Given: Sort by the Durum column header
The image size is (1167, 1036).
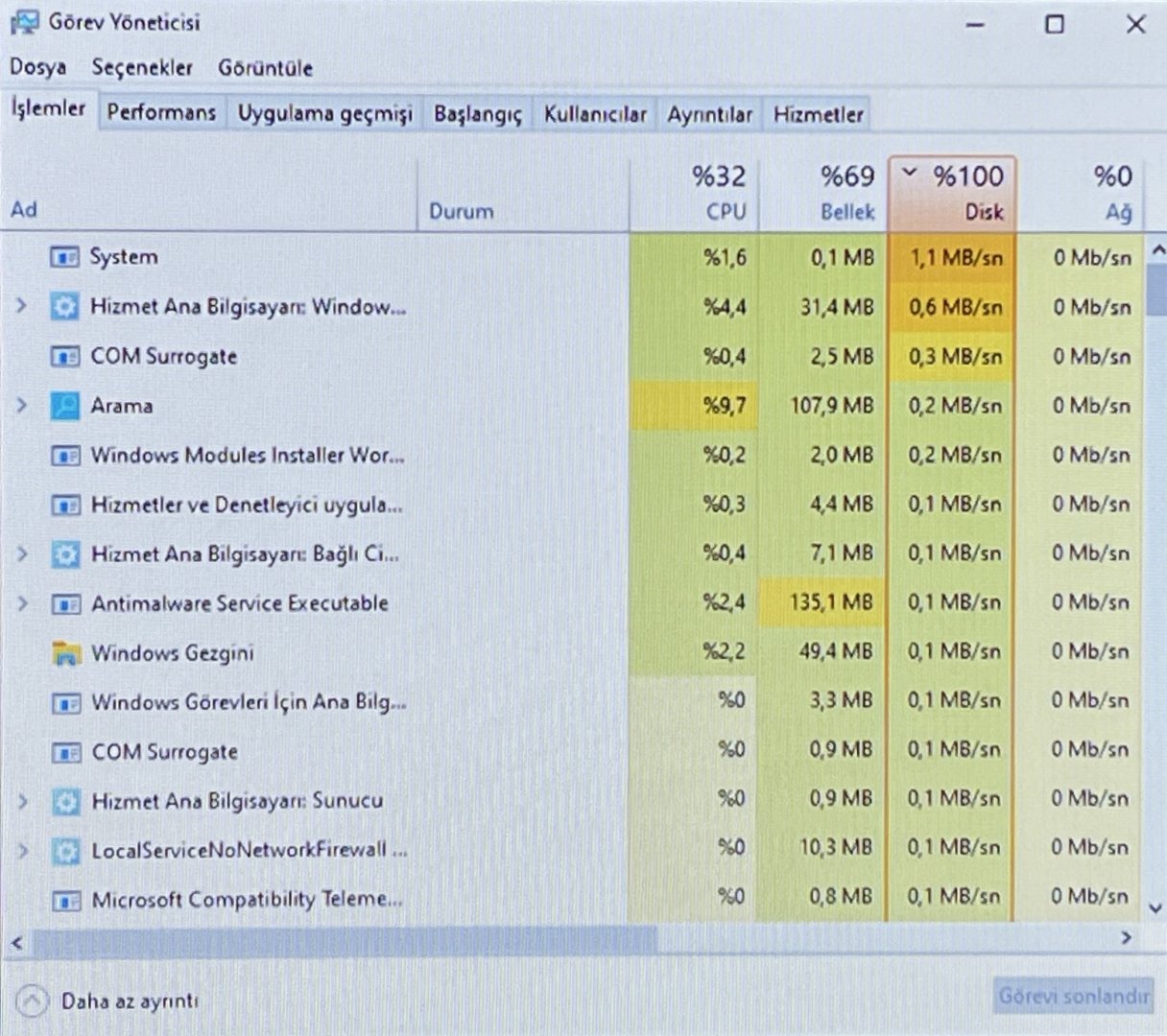Looking at the screenshot, I should [x=523, y=194].
